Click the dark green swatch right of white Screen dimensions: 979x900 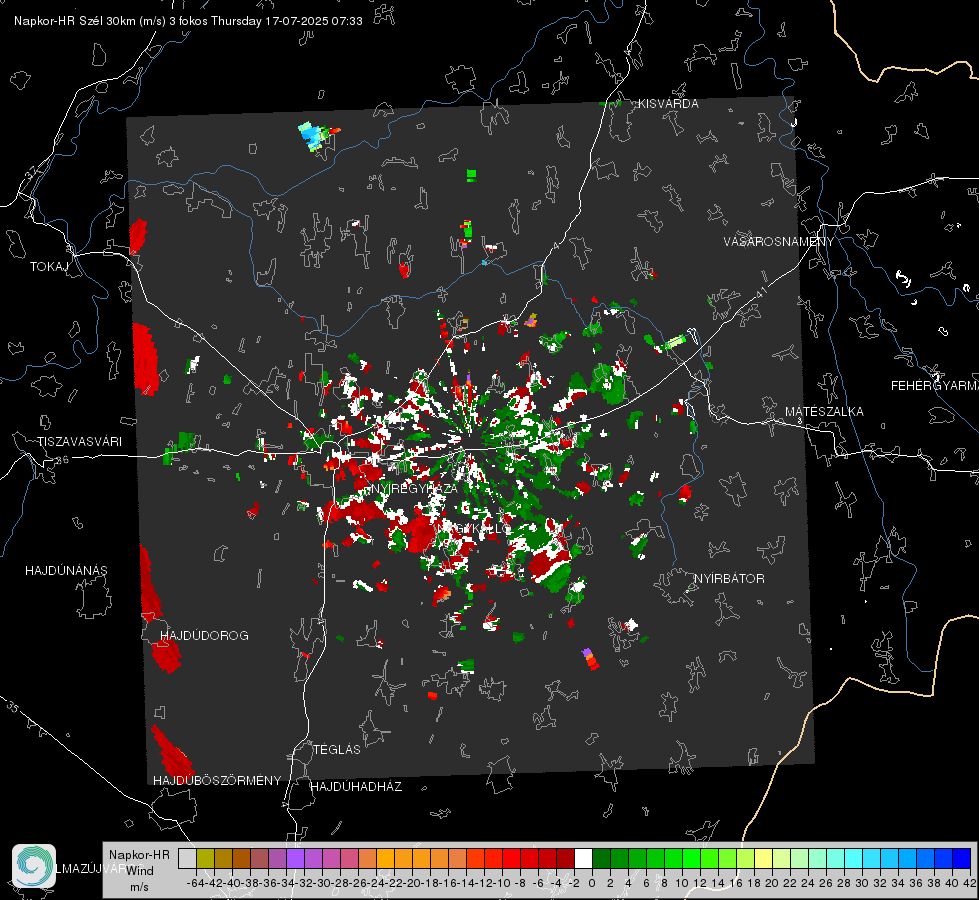pos(601,858)
